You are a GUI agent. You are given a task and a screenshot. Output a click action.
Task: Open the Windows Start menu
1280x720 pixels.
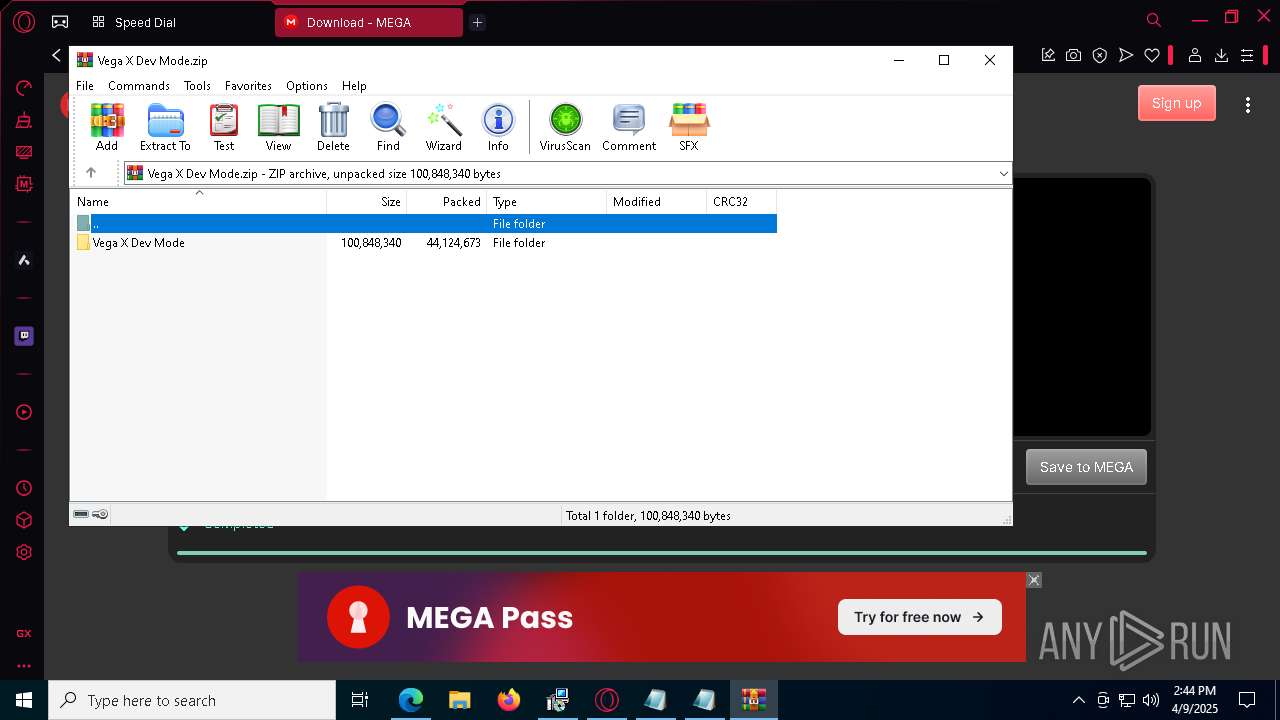coord(24,700)
